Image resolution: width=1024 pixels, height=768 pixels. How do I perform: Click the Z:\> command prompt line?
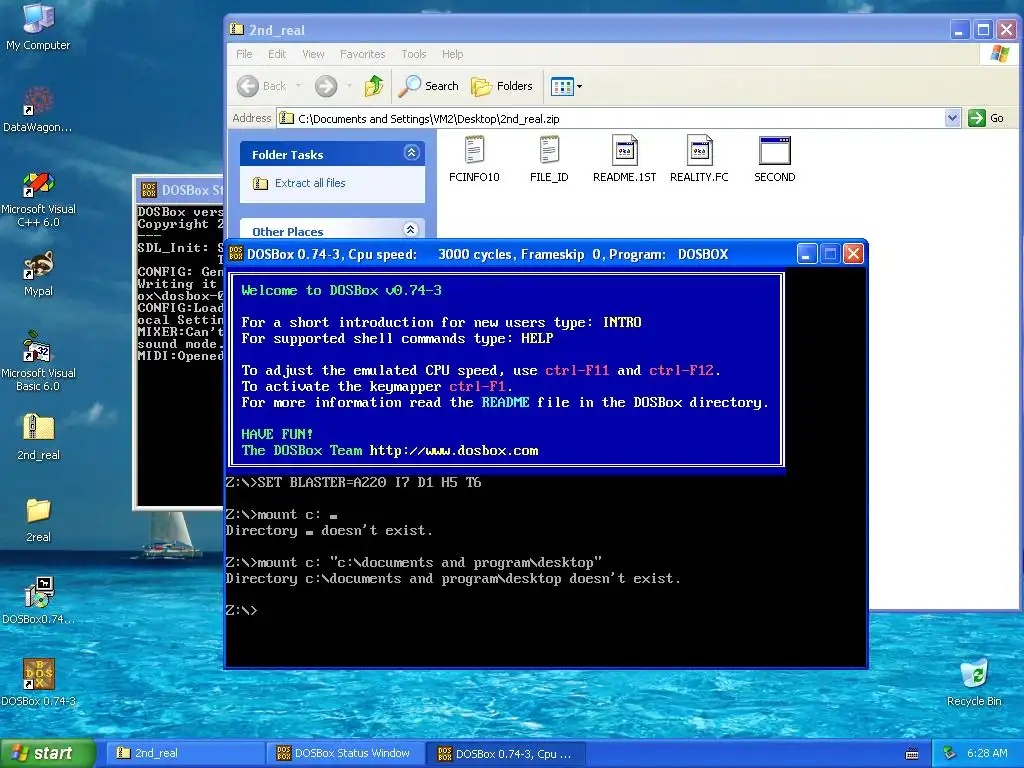tap(242, 611)
